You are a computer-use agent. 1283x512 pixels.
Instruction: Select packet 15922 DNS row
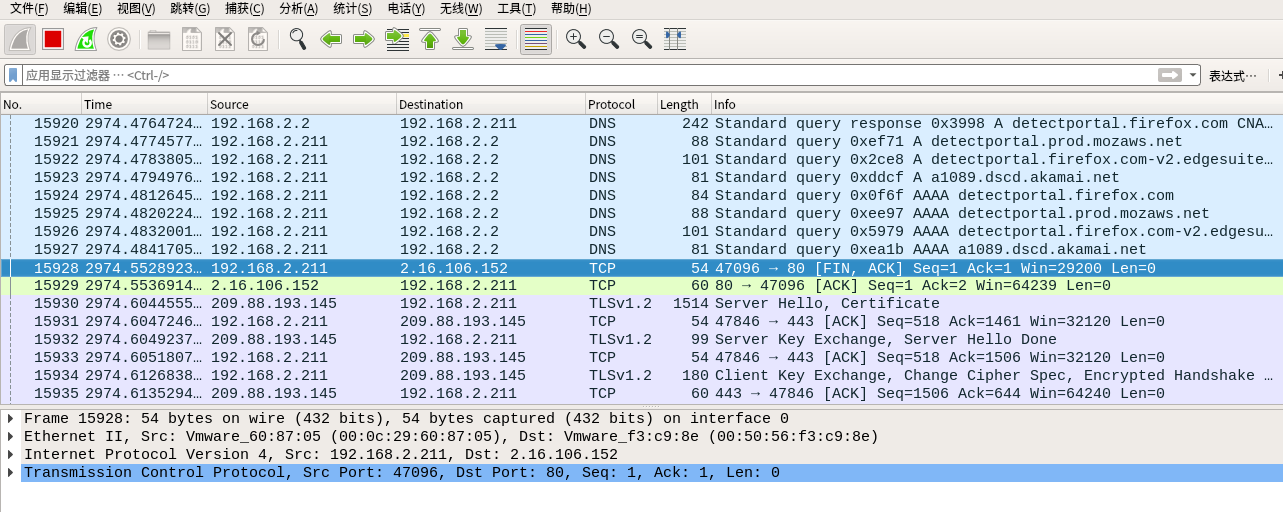pyautogui.click(x=641, y=160)
